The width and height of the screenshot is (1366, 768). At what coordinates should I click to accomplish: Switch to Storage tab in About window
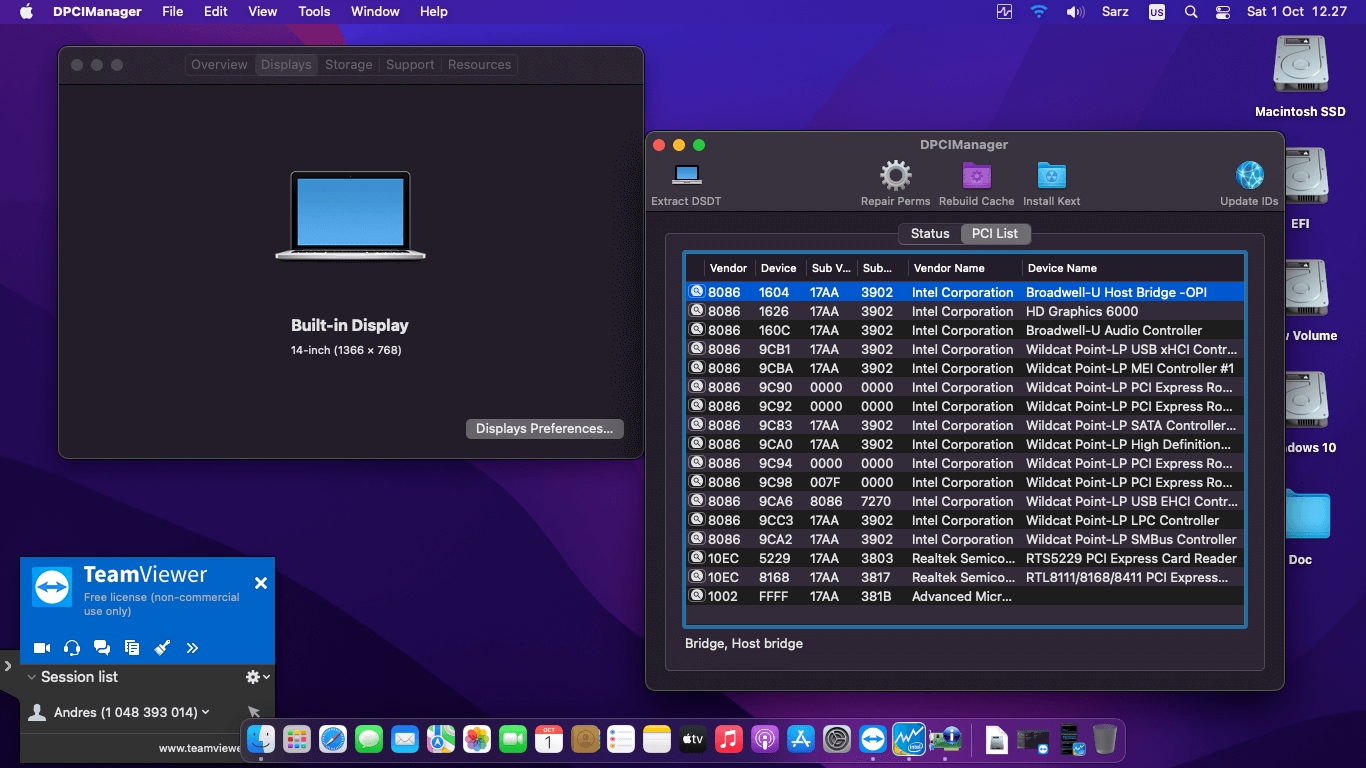tap(349, 64)
